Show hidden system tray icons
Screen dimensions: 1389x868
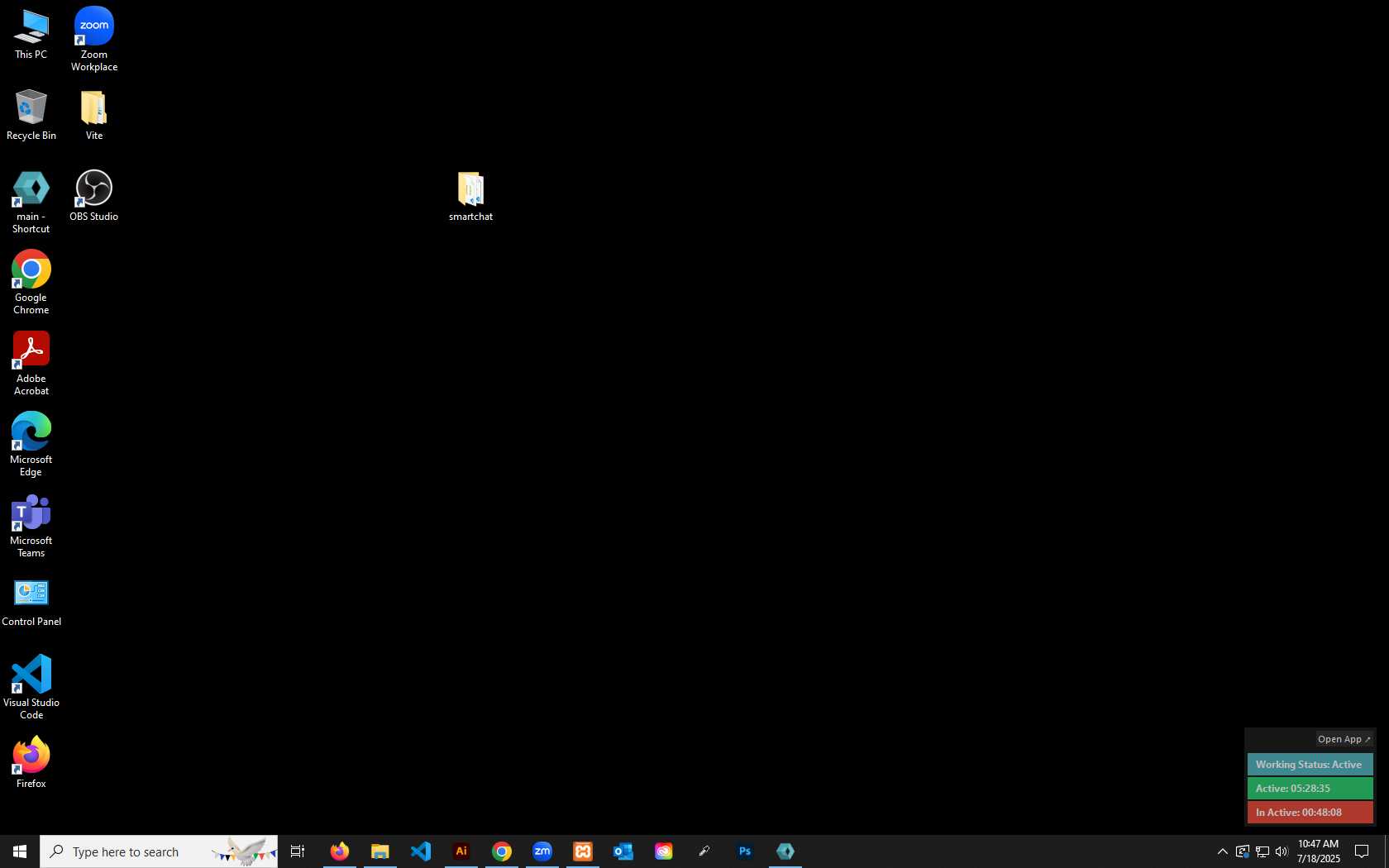pos(1222,851)
